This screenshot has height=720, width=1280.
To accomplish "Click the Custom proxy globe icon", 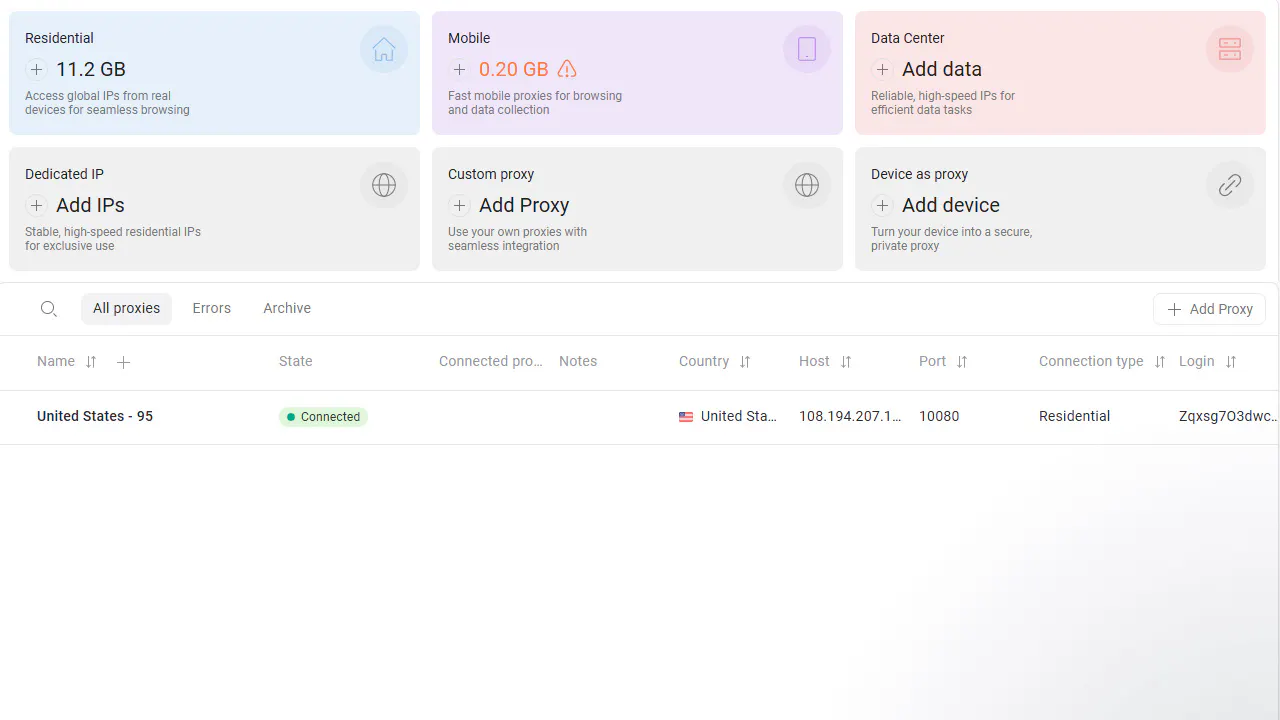I will (807, 185).
